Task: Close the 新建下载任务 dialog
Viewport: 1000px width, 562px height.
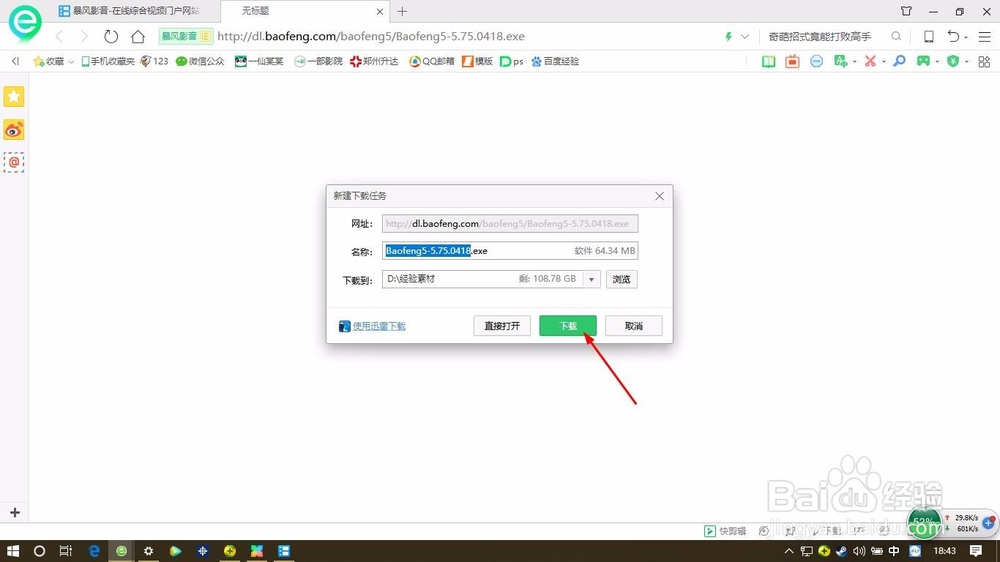Action: (659, 196)
